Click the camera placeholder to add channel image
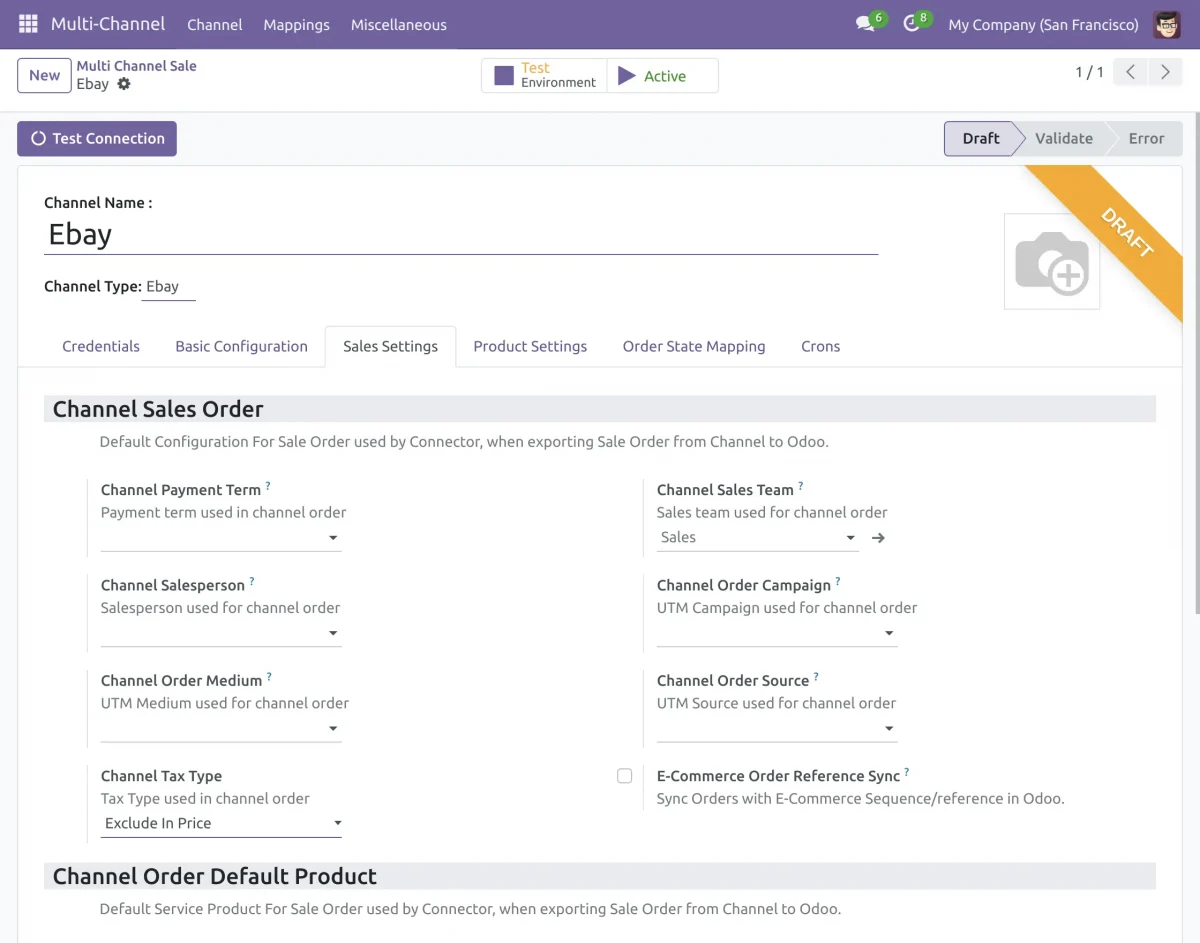Viewport: 1200px width, 943px height. pos(1051,261)
